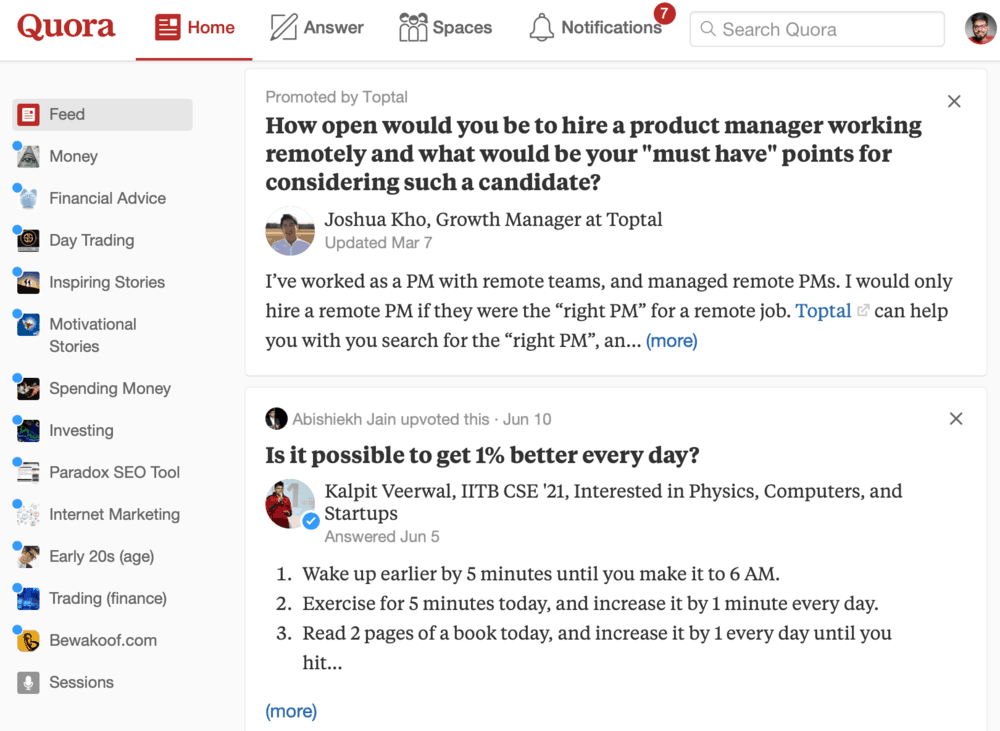
Task: Switch to the Spaces tab
Action: click(445, 28)
